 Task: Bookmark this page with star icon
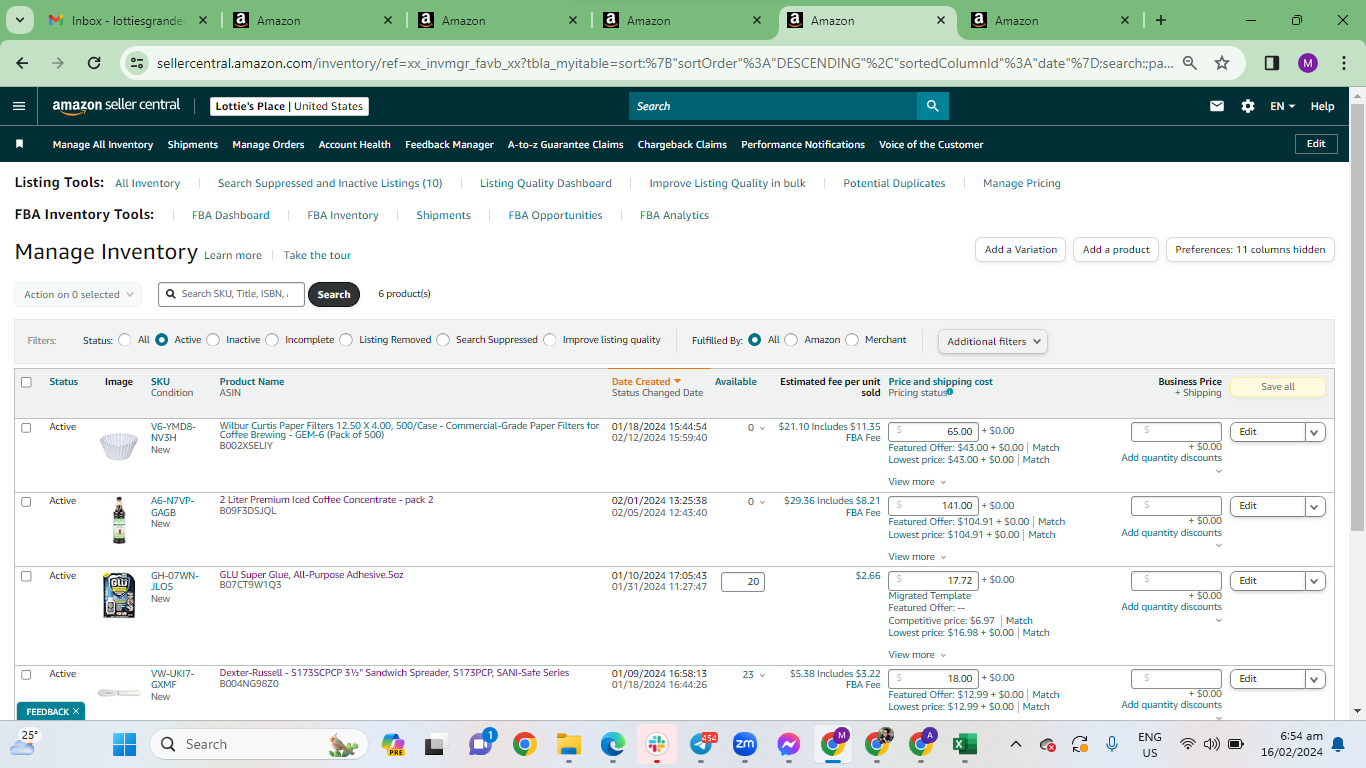click(1222, 63)
